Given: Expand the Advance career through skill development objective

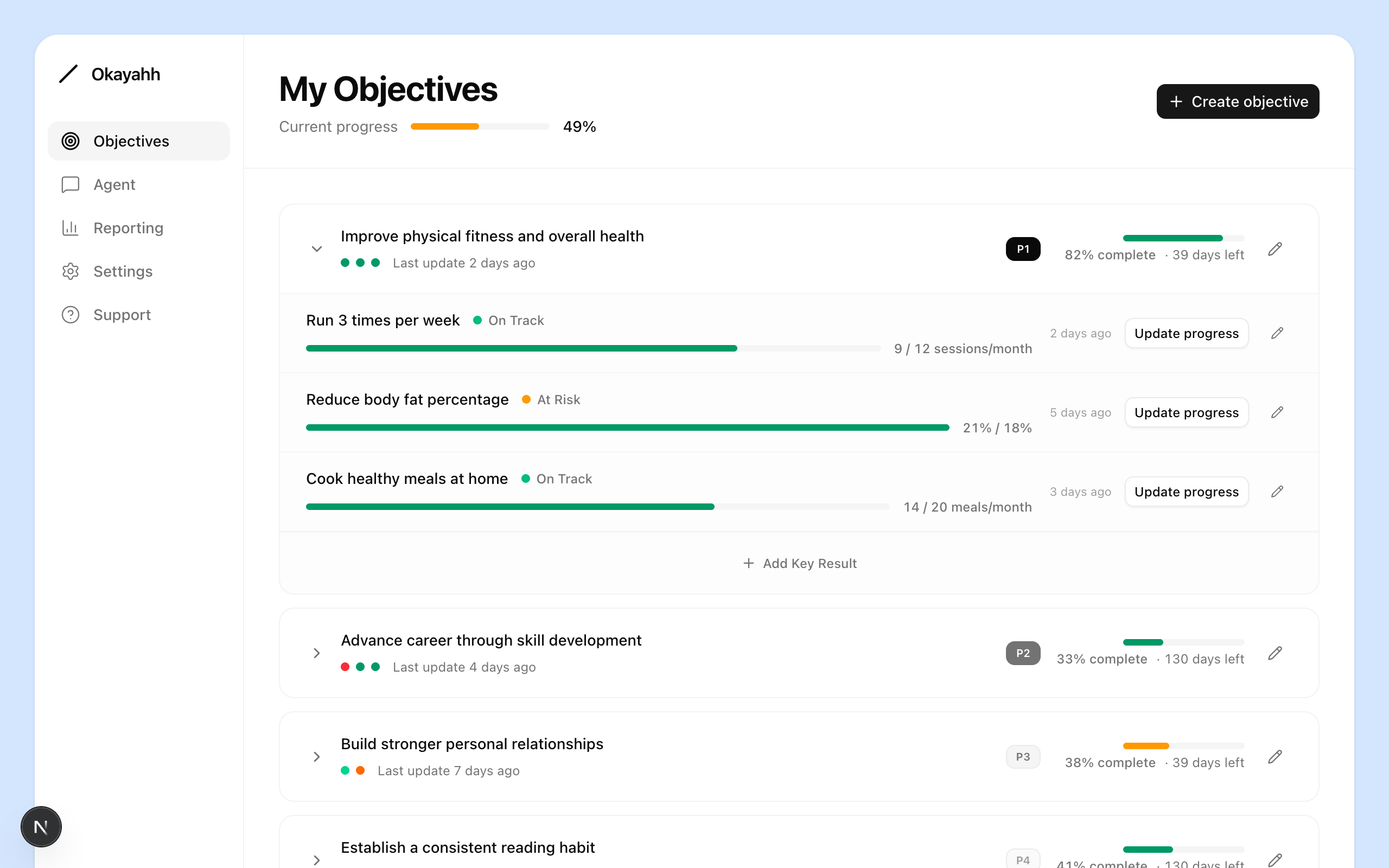Looking at the screenshot, I should pyautogui.click(x=317, y=653).
